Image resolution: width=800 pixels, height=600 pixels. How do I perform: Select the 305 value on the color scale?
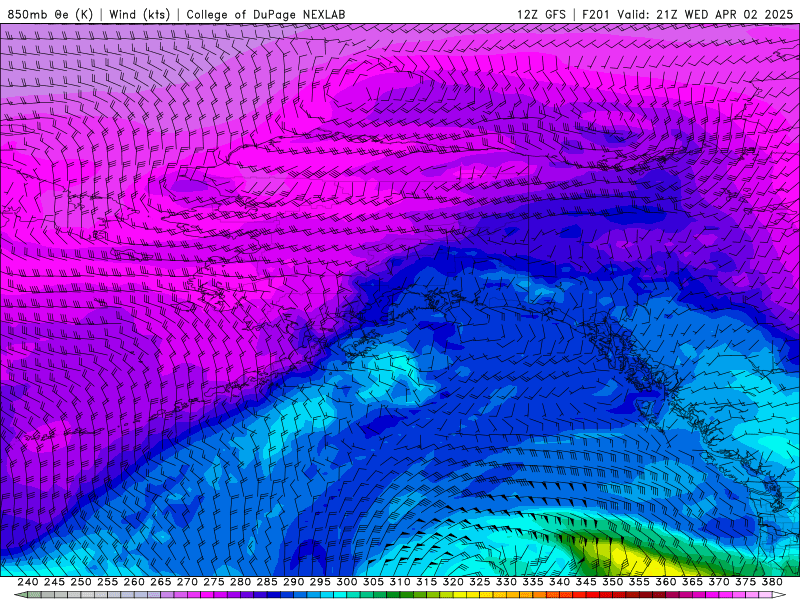(x=373, y=582)
